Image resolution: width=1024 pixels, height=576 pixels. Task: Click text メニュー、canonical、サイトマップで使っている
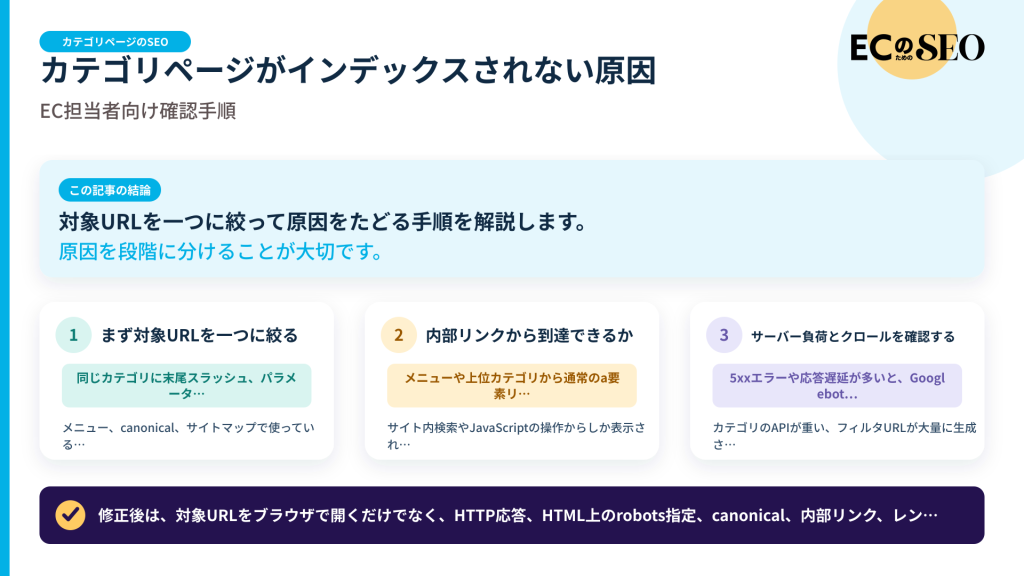coord(188,436)
